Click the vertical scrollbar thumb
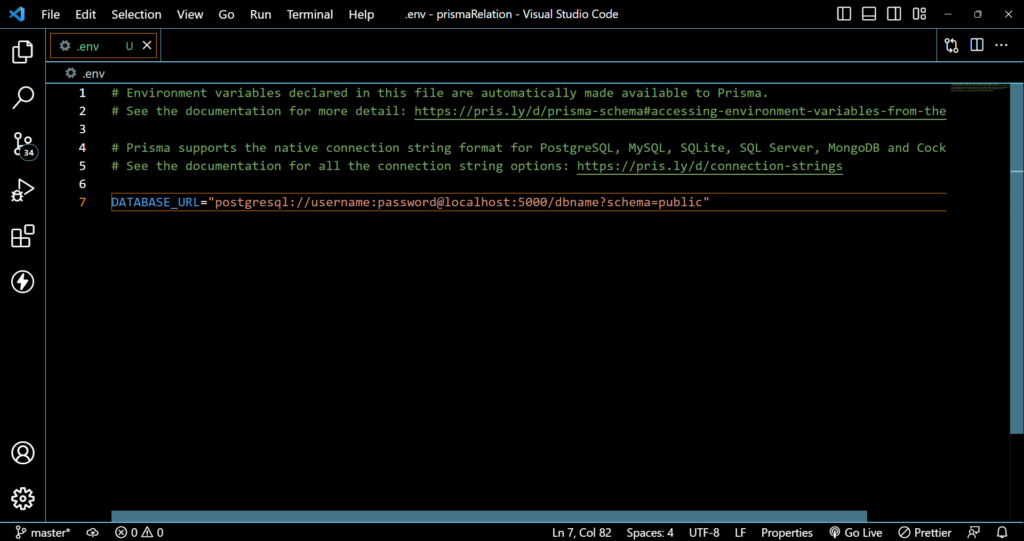Screen dimensions: 1024x541 coord(1017,257)
